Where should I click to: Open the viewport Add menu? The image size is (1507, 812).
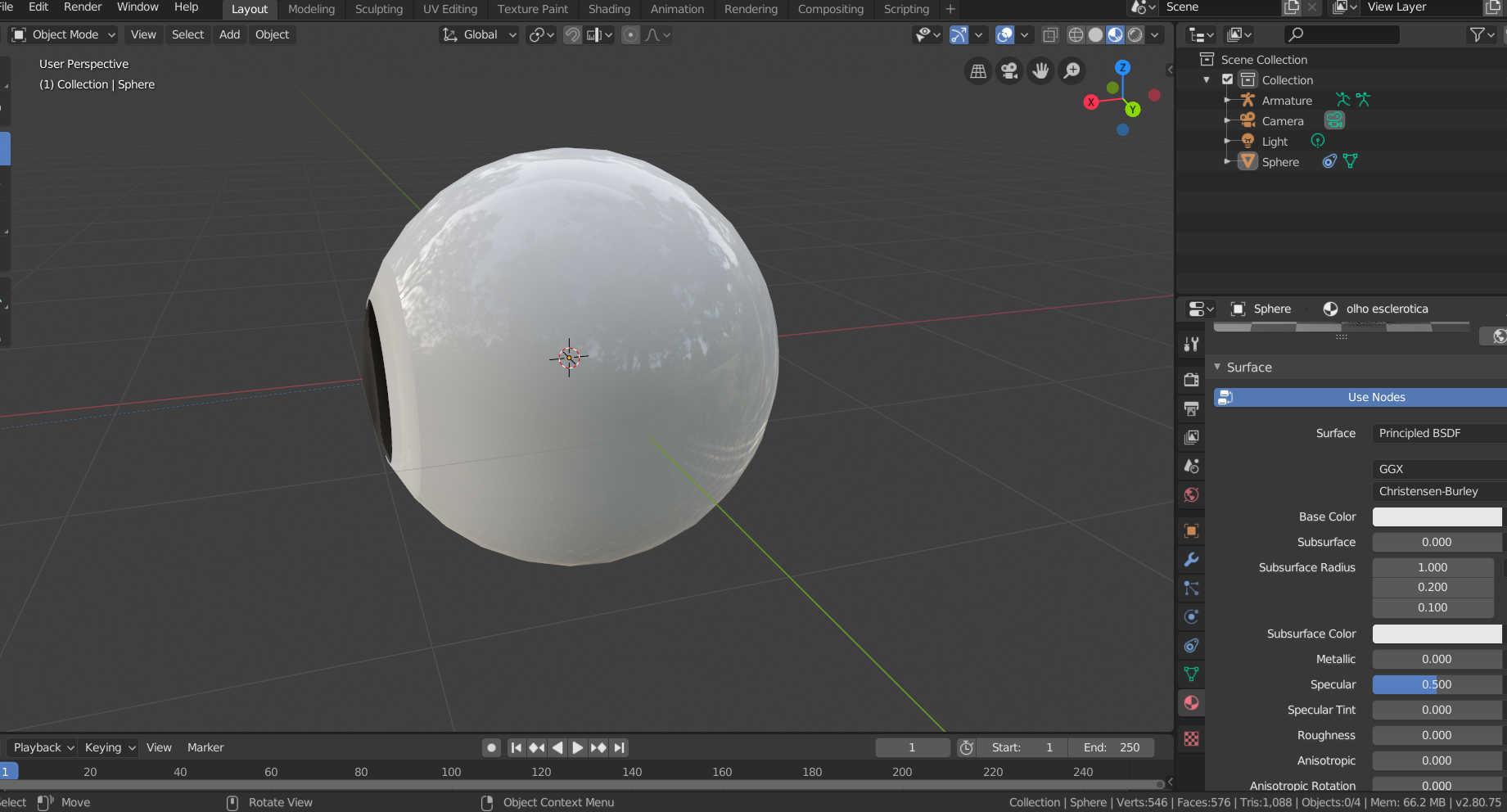pos(230,34)
